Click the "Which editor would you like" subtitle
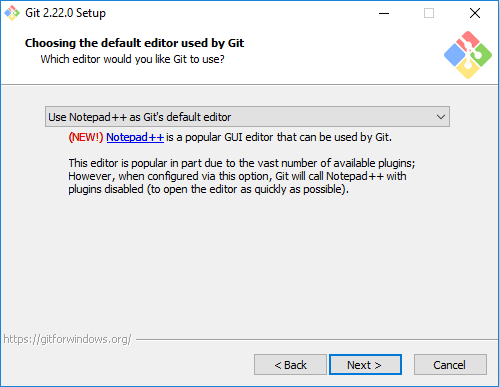 (133, 59)
